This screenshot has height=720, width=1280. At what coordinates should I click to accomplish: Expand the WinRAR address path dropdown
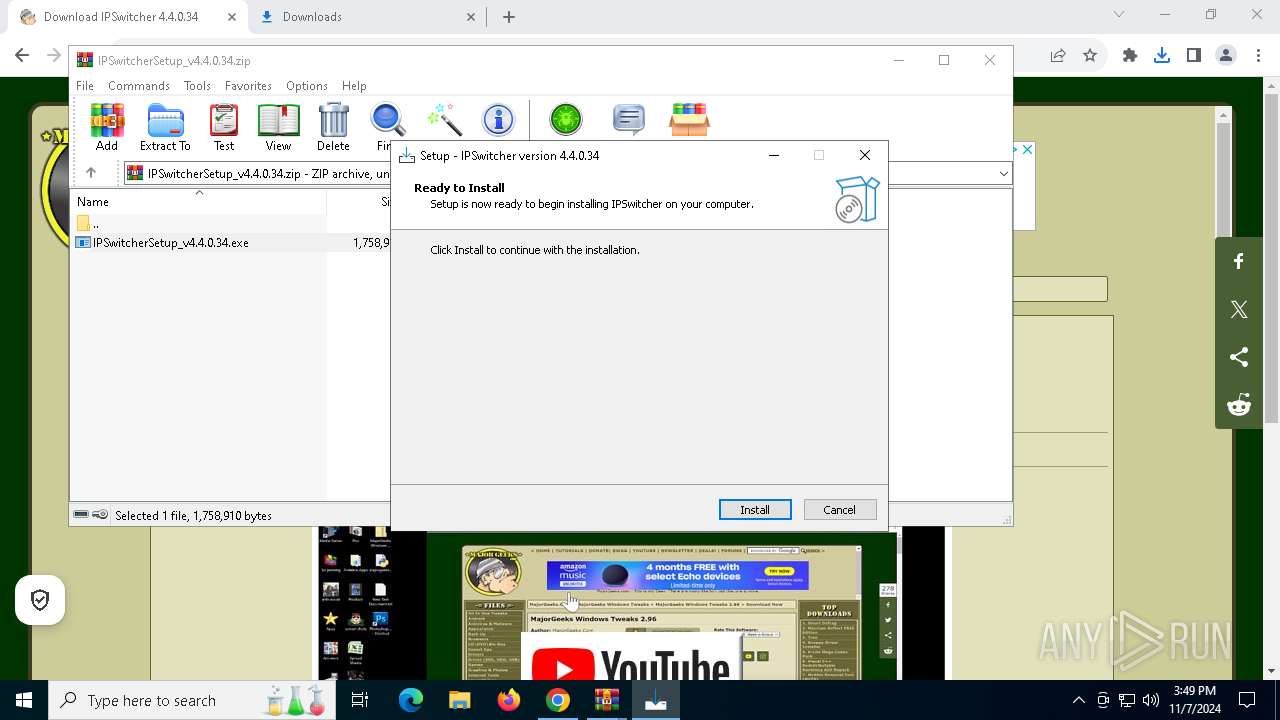pyautogui.click(x=1003, y=174)
